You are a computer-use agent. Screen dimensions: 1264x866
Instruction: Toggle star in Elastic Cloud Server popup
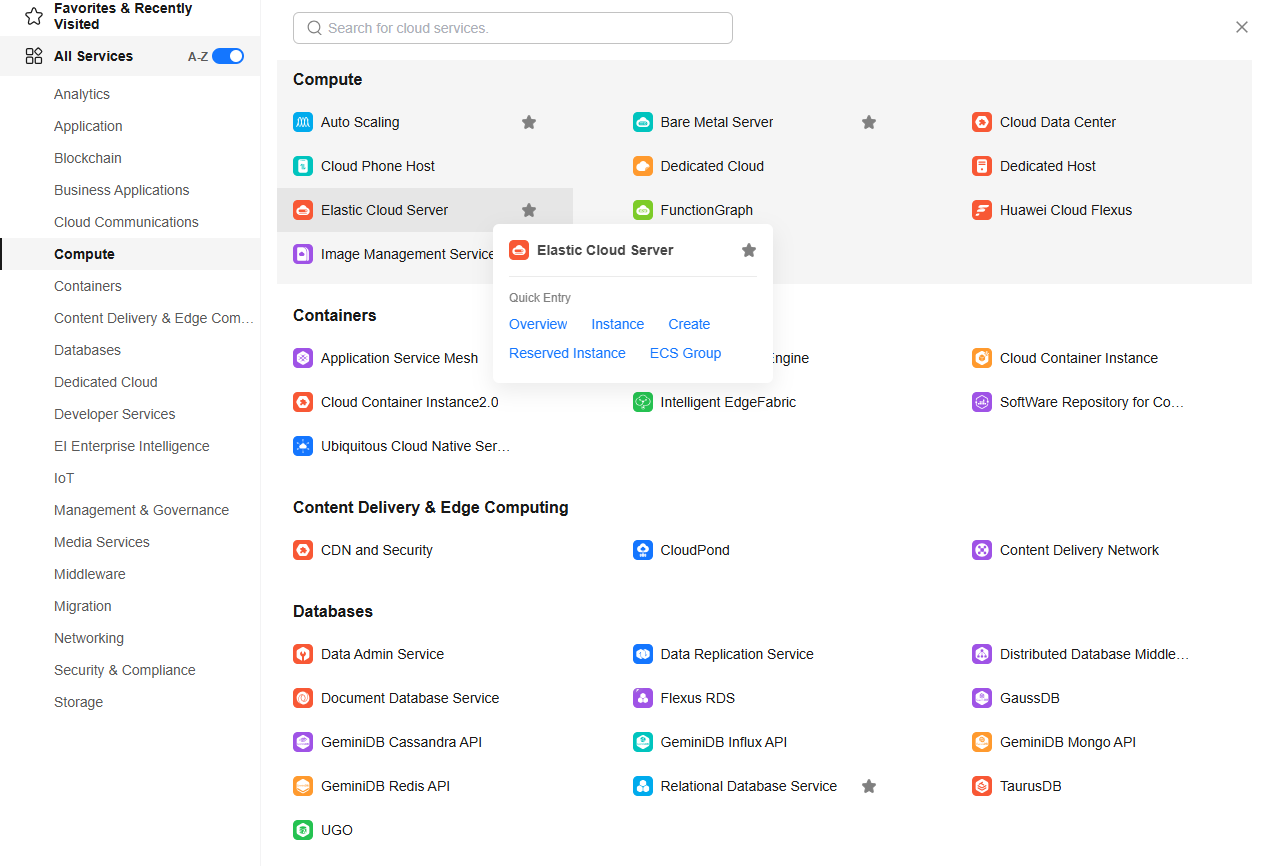pos(749,250)
